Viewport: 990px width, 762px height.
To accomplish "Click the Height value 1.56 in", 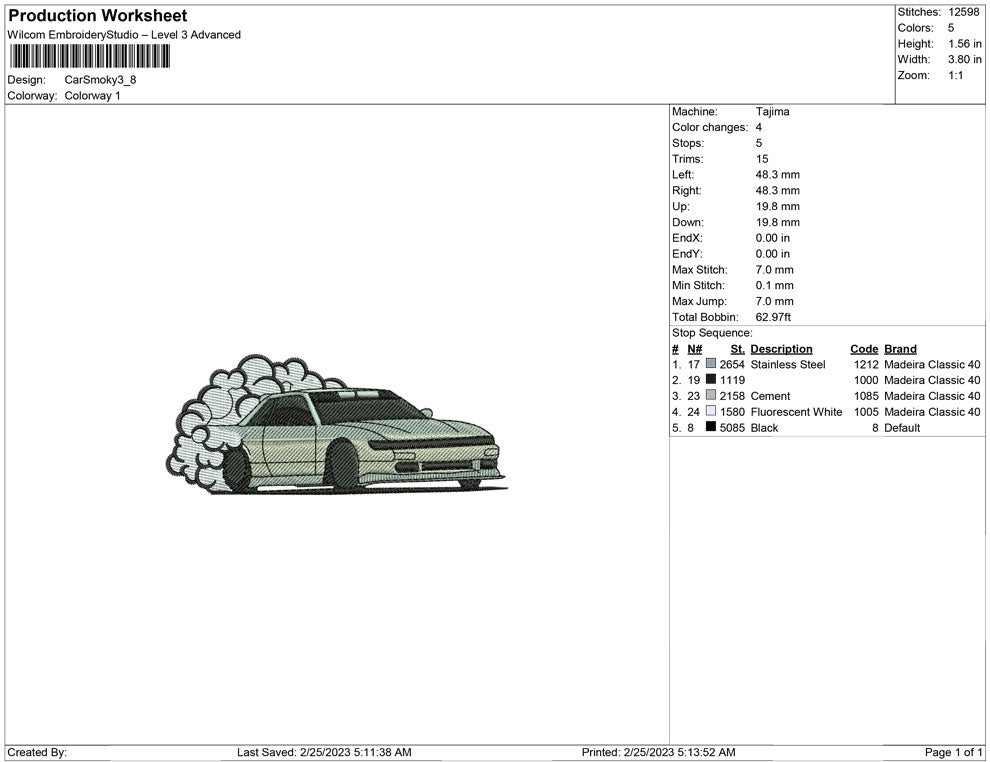I will pos(965,44).
